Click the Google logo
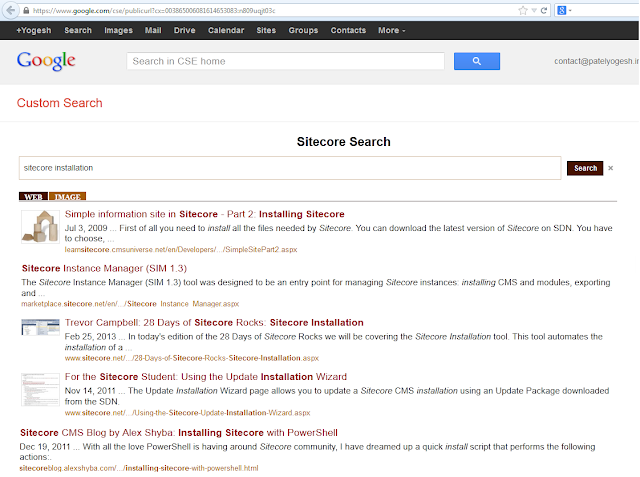The width and height of the screenshot is (640, 477). (x=46, y=61)
